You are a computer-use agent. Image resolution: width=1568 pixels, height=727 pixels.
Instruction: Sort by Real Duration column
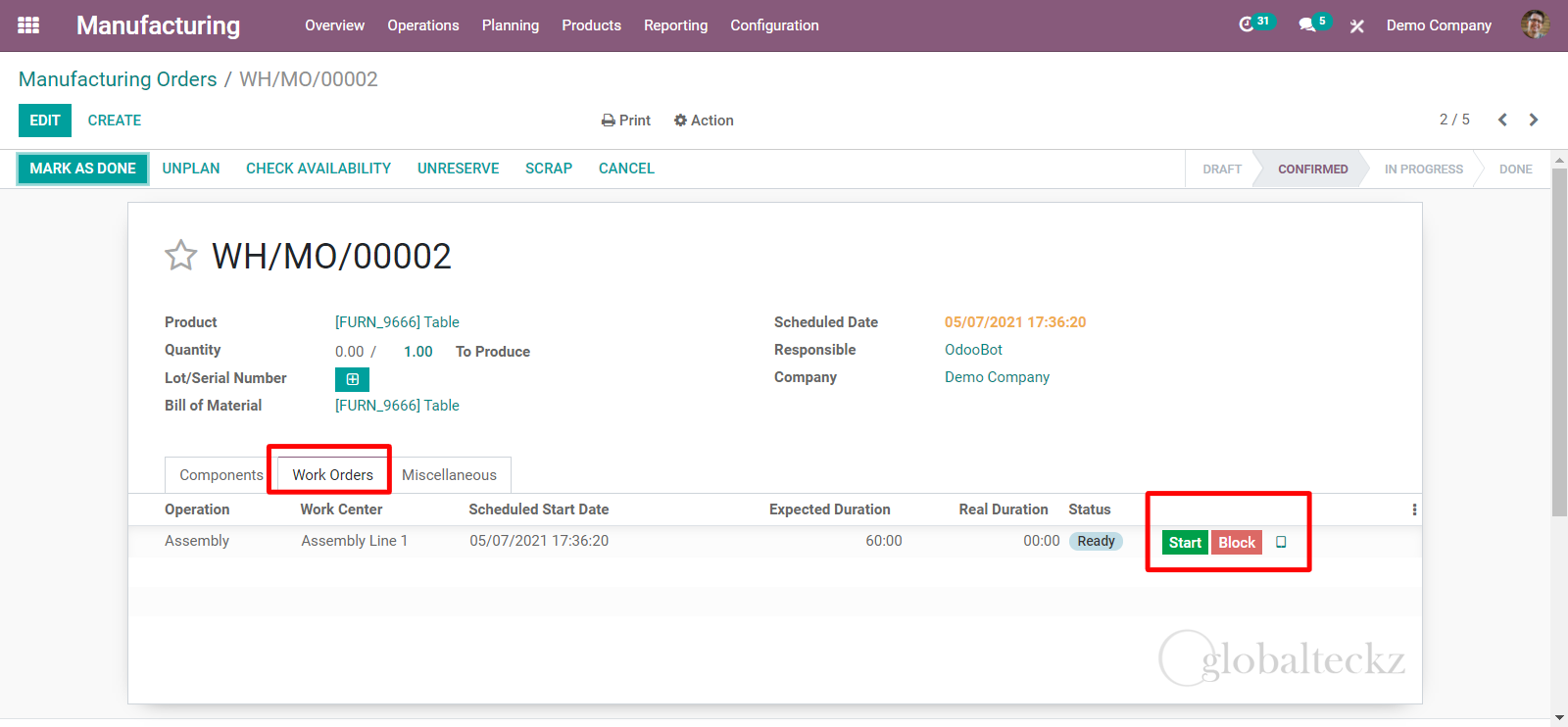1004,509
